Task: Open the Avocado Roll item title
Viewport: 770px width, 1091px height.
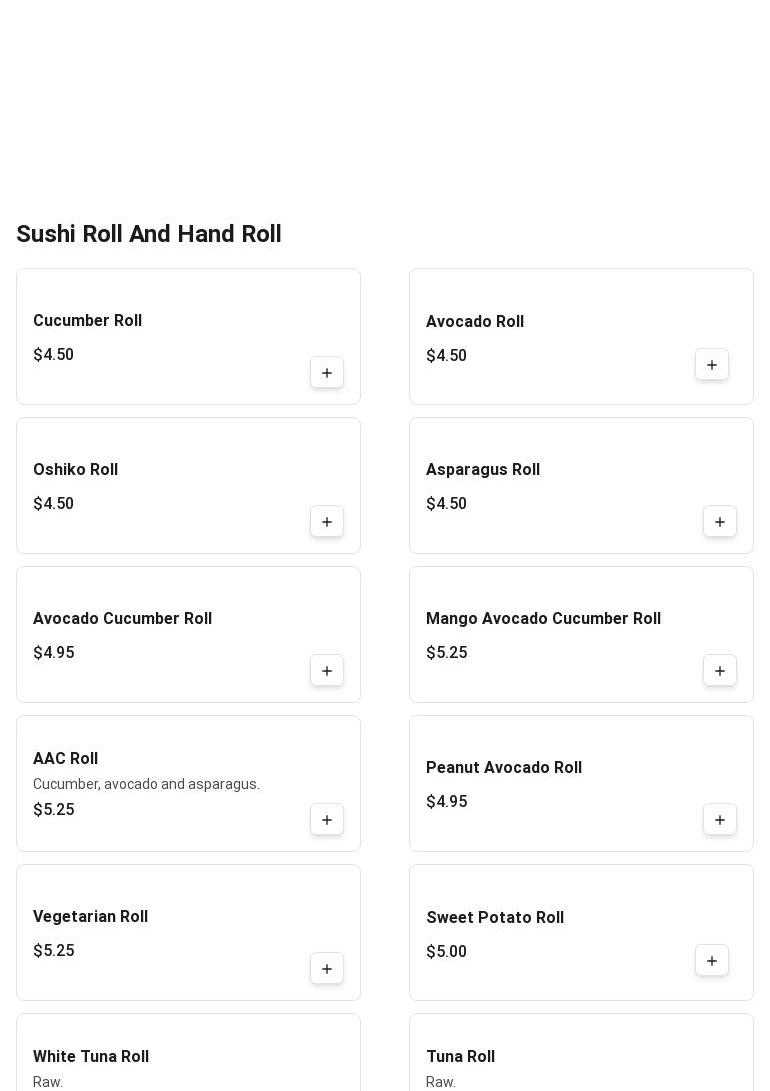Action: [x=475, y=322]
